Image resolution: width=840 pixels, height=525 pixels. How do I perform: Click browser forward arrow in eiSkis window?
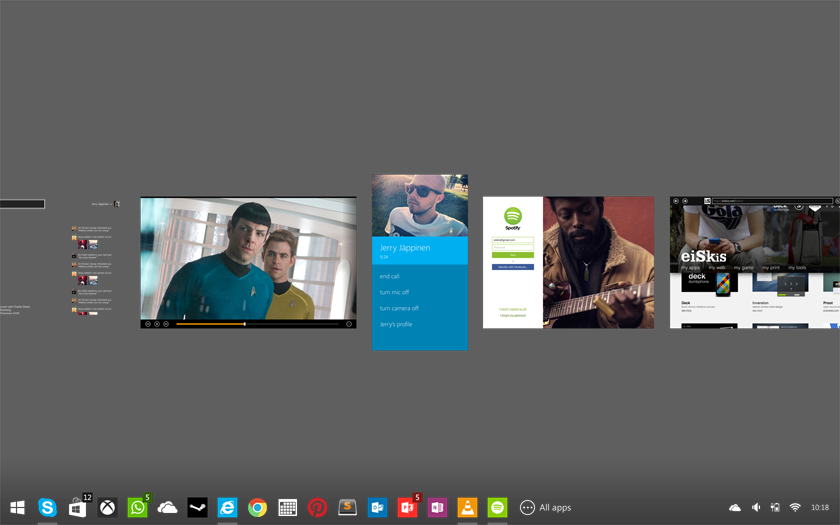click(685, 201)
